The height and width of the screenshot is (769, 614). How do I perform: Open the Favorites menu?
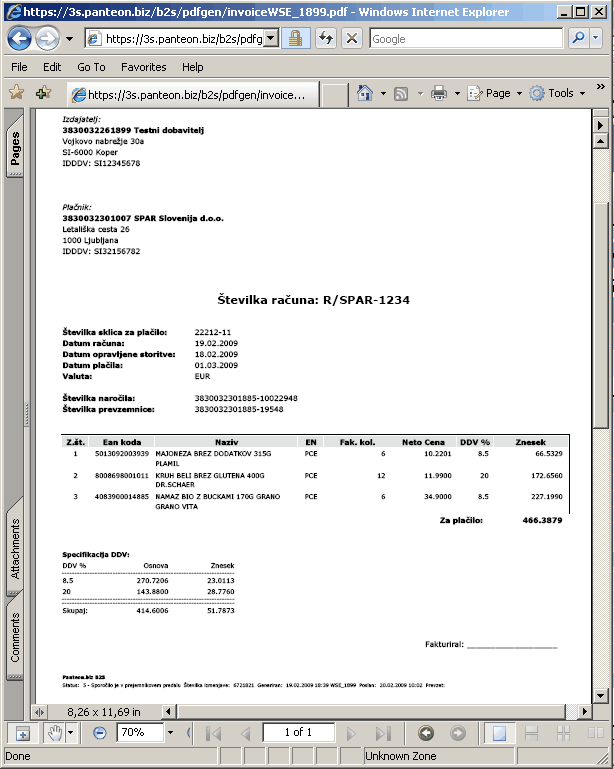[x=144, y=67]
